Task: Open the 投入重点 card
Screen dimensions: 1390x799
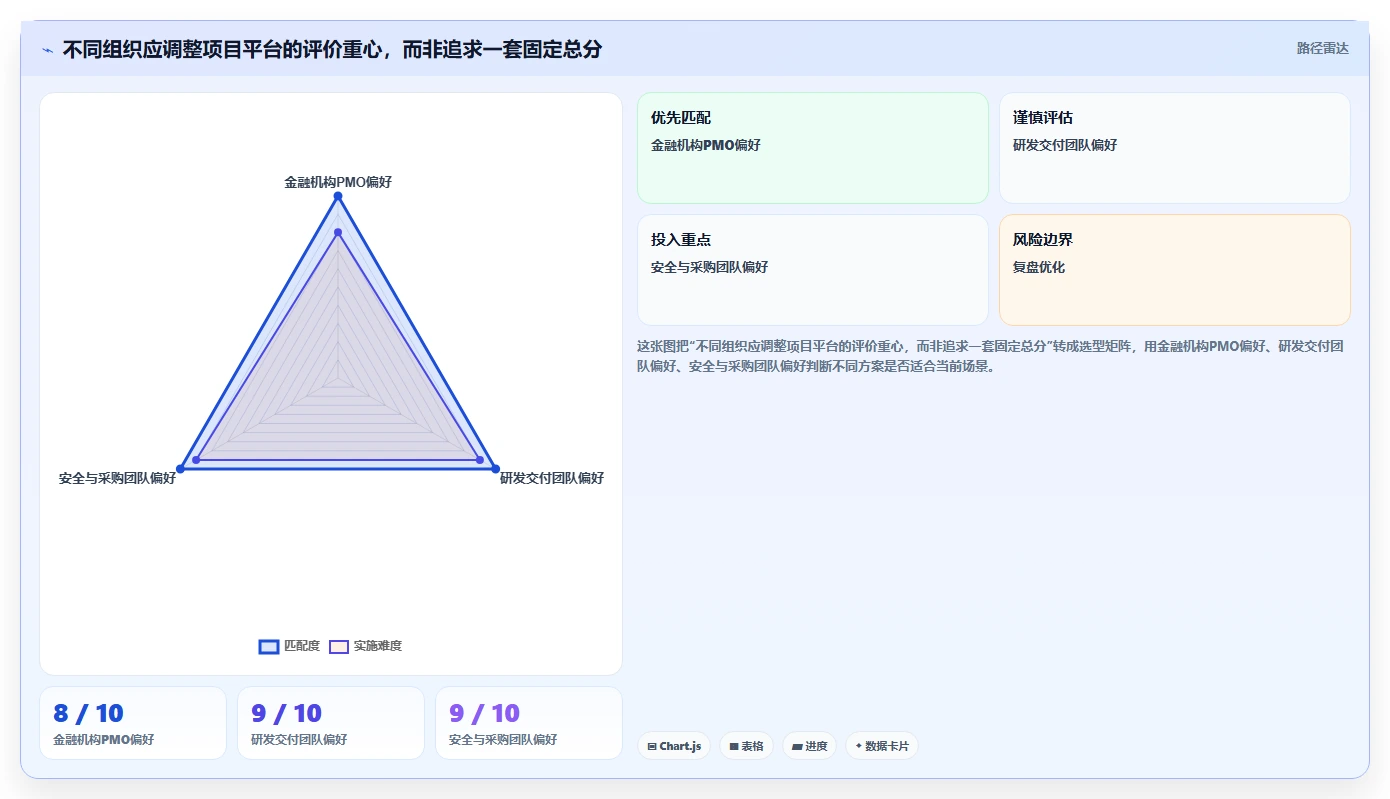Action: [813, 270]
